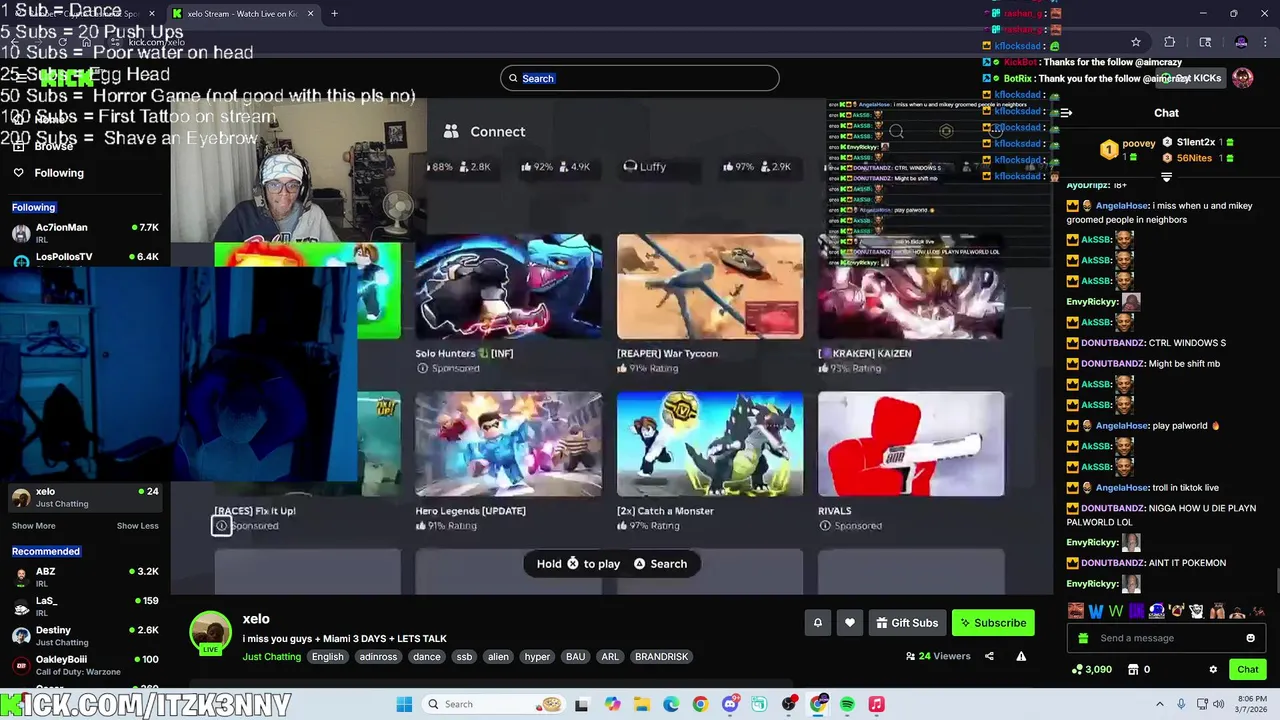Select the hyper tag
Image resolution: width=1280 pixels, height=720 pixels.
coord(537,657)
